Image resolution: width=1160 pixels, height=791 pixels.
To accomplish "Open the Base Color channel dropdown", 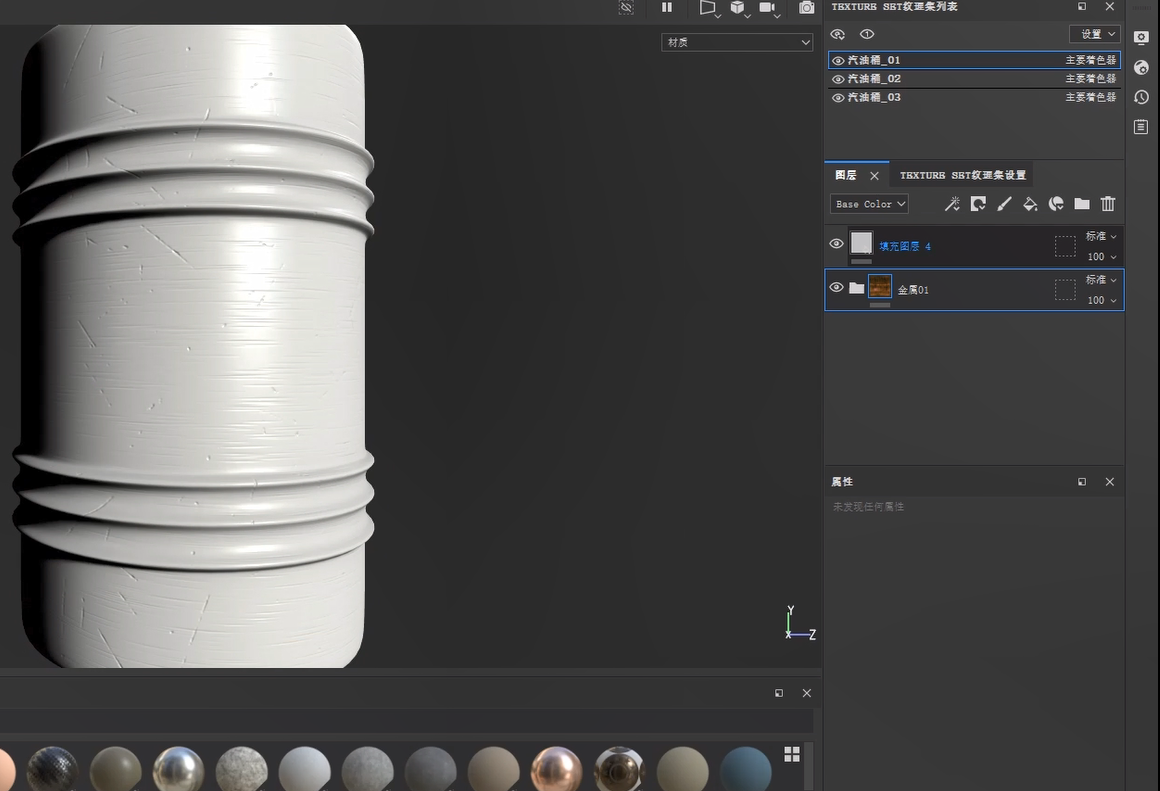I will 869,204.
